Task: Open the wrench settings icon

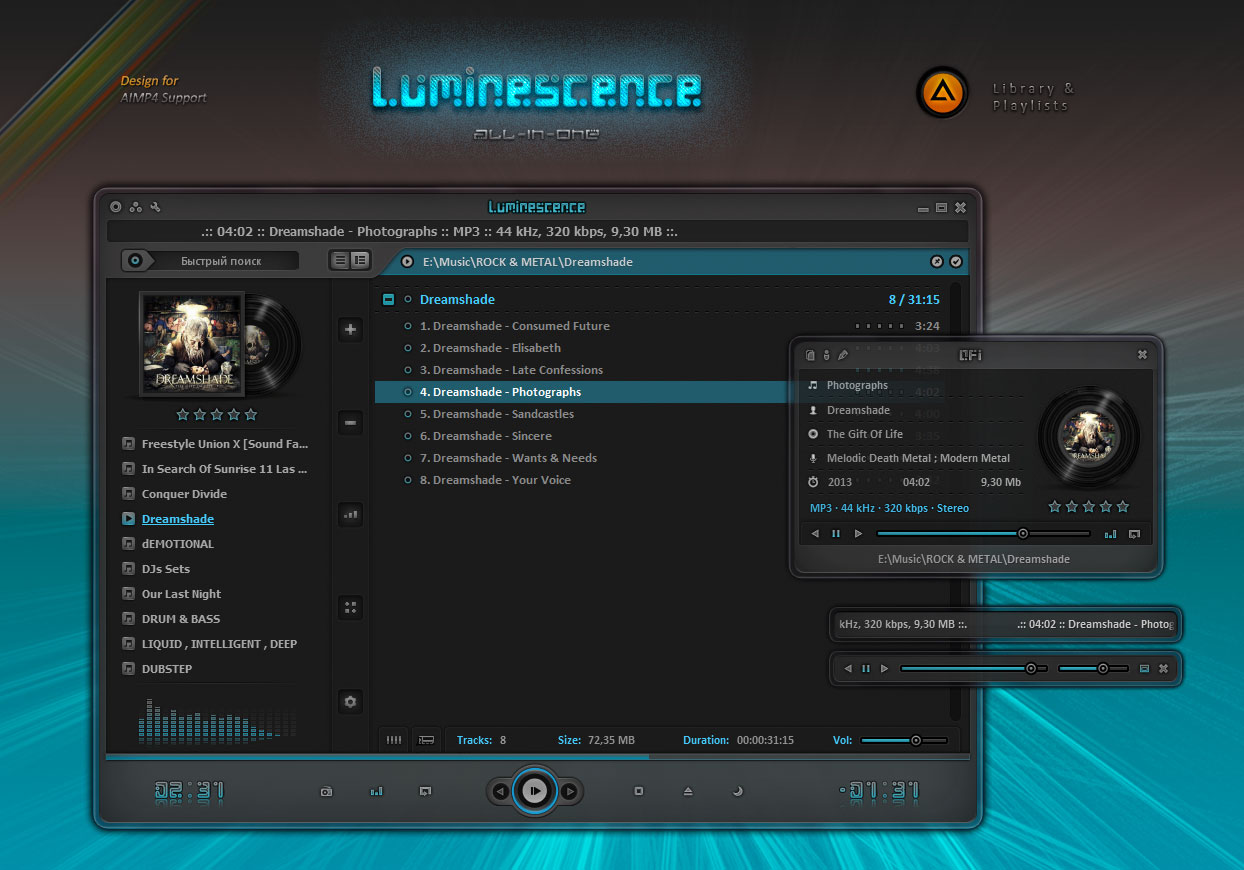Action: (x=155, y=207)
